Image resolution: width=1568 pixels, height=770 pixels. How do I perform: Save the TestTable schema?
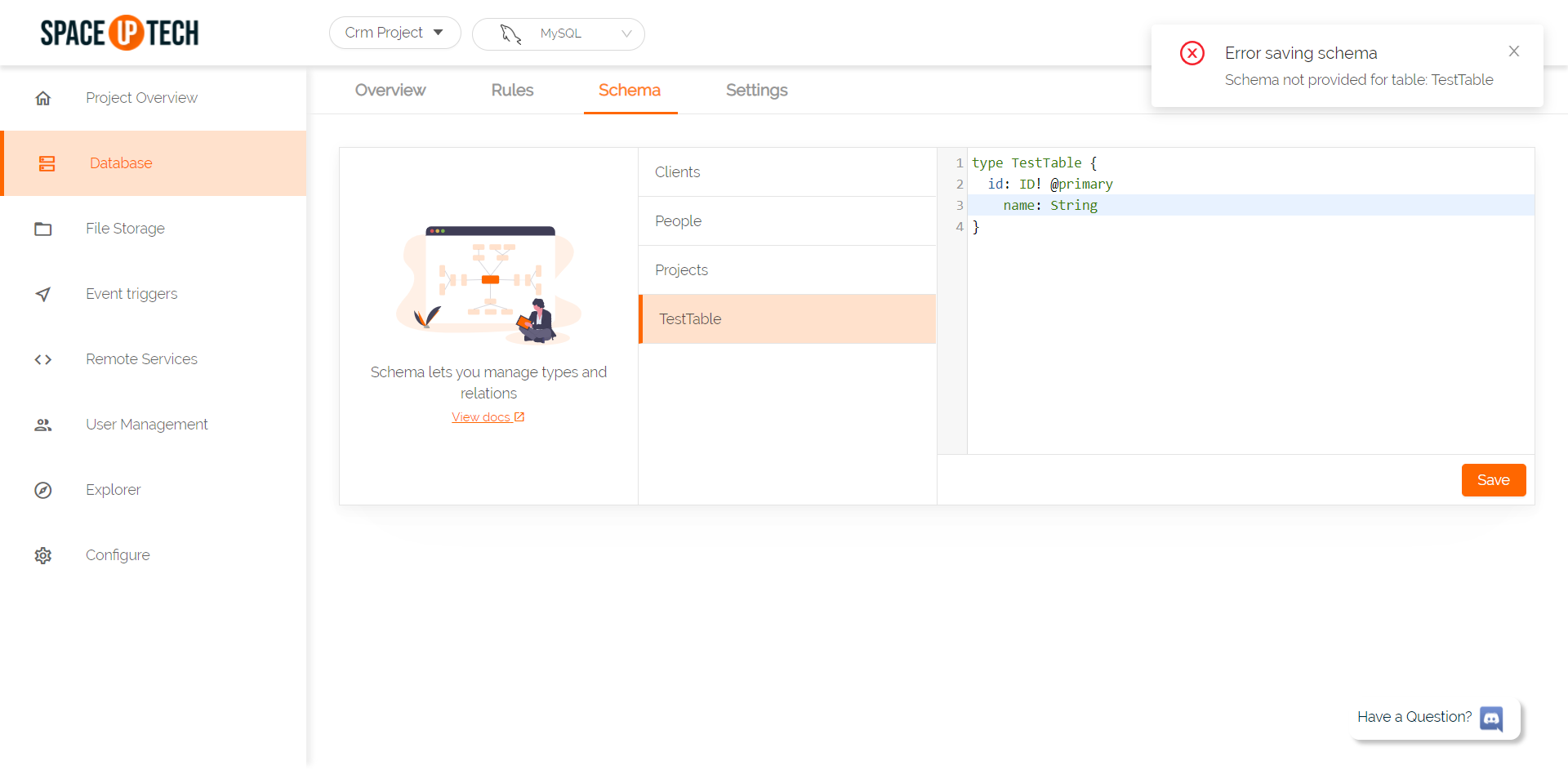point(1493,480)
